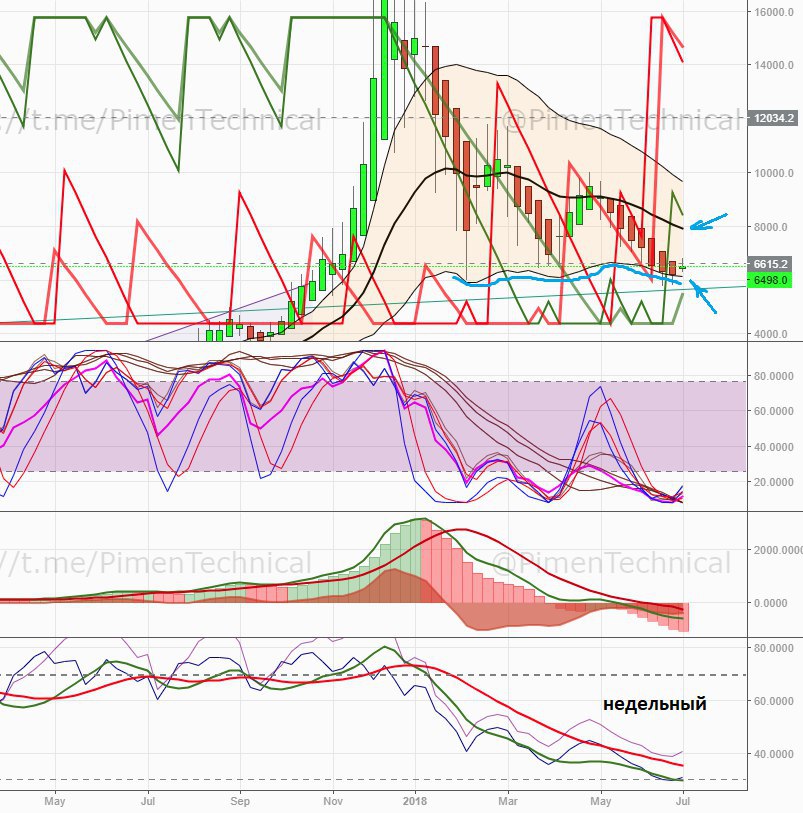This screenshot has height=813, width=803.
Task: Click the '2018' time axis label
Action: click(x=415, y=801)
